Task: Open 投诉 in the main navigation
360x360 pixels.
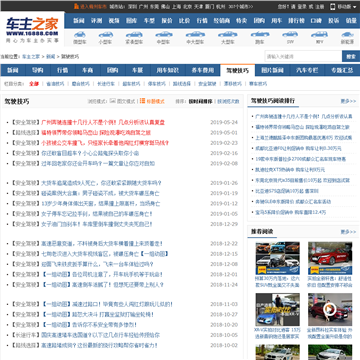Action: coord(334,21)
